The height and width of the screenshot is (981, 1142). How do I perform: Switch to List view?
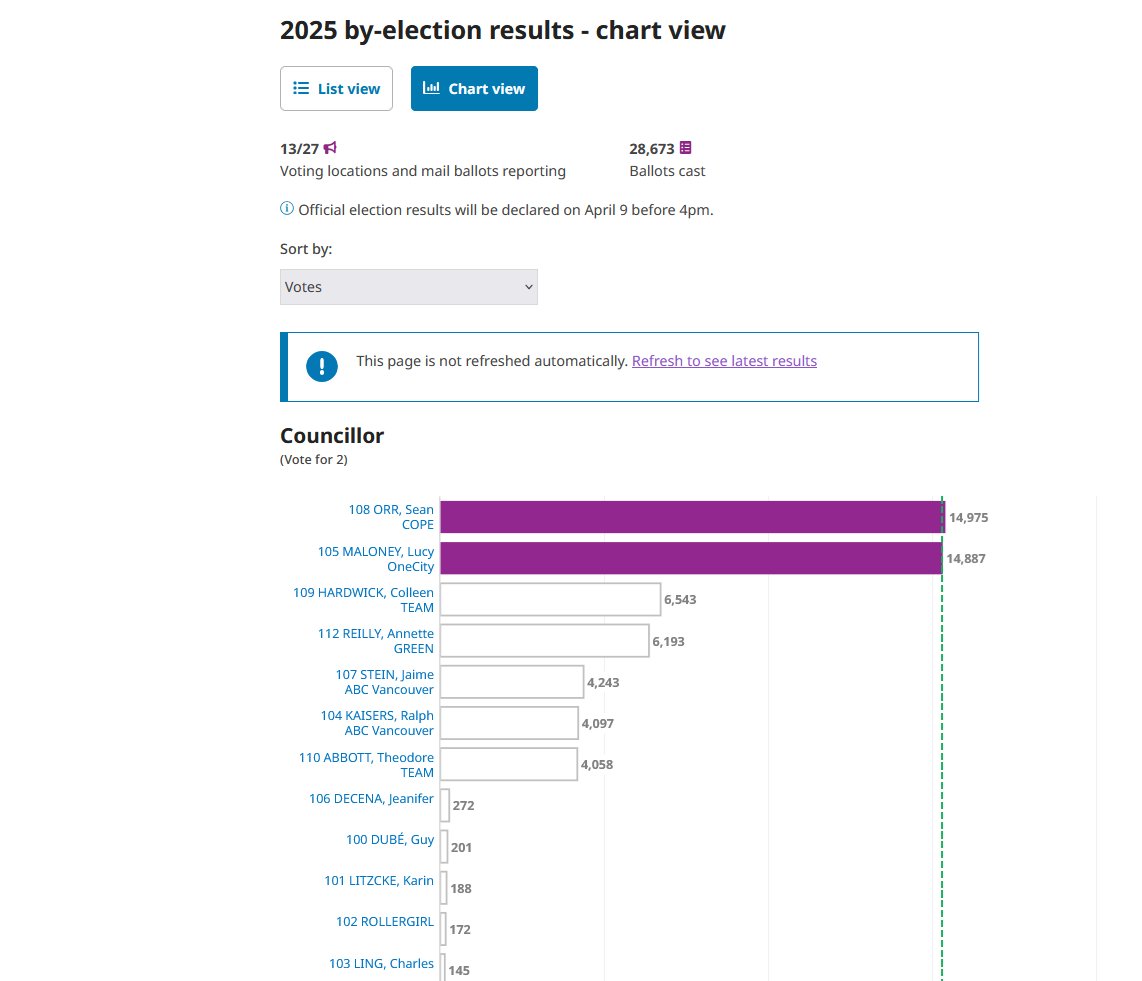pyautogui.click(x=336, y=89)
